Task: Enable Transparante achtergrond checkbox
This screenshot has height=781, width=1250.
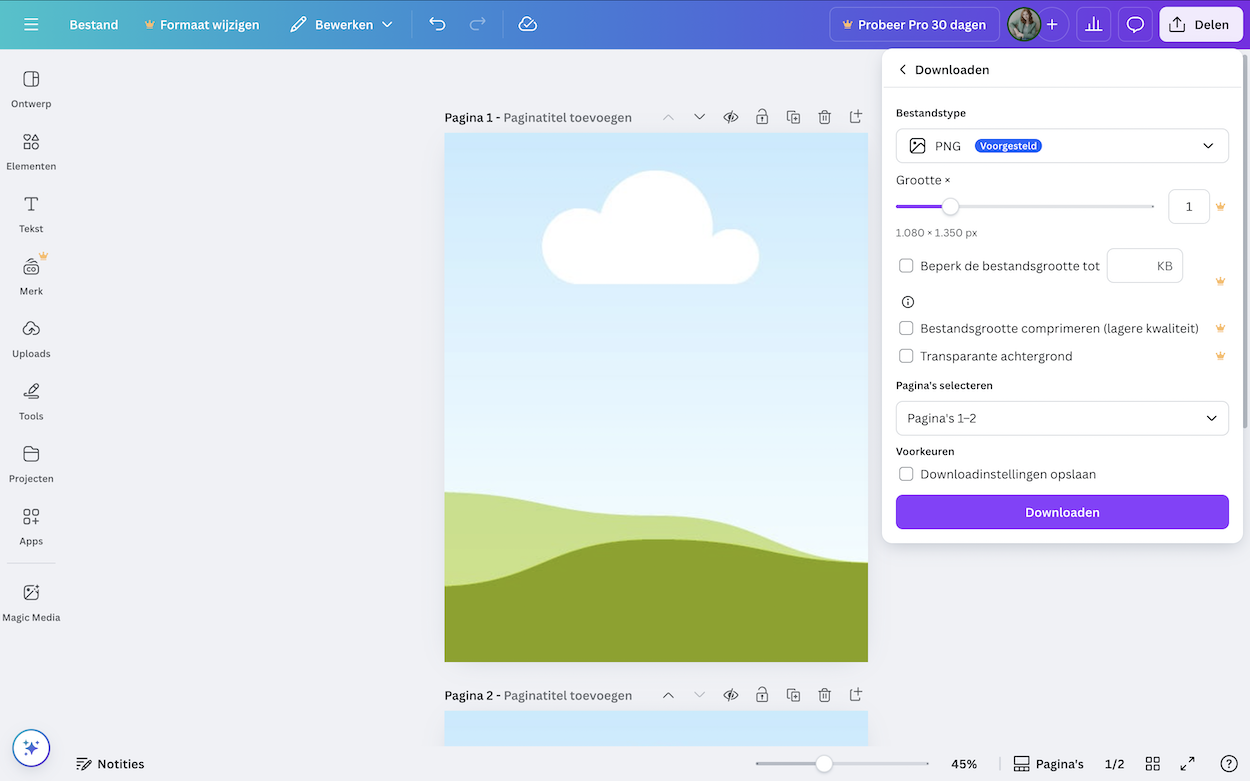Action: pos(906,356)
